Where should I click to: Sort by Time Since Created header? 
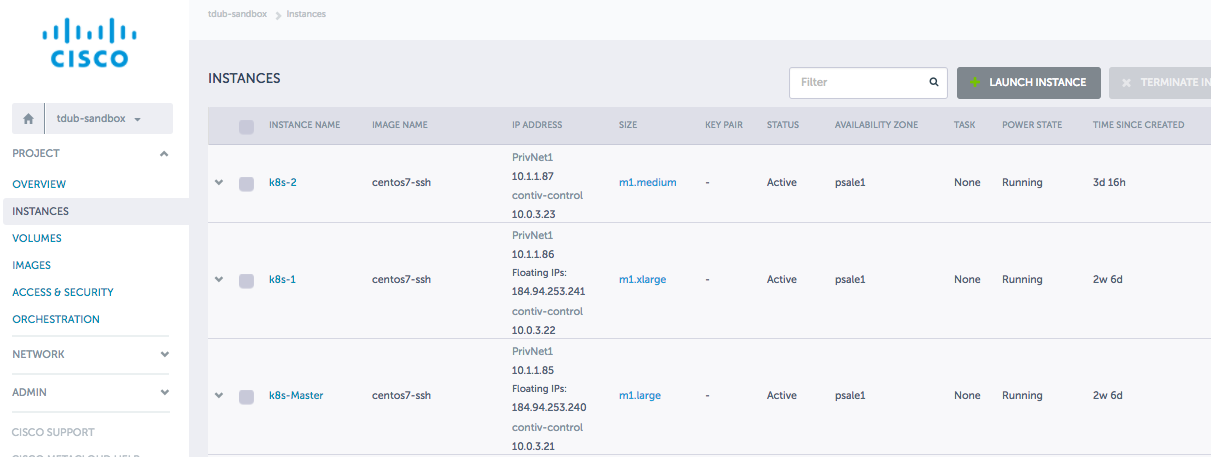[1138, 125]
